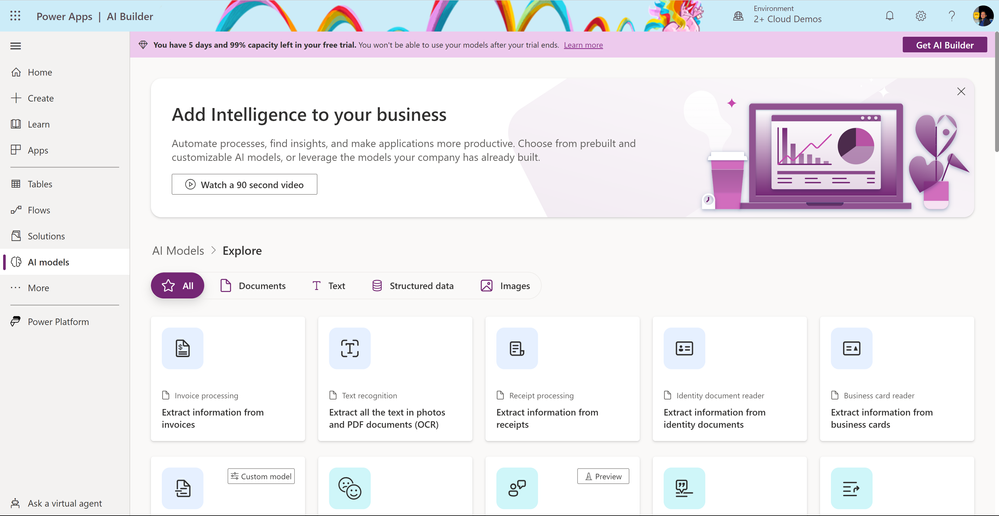The width and height of the screenshot is (999, 516).
Task: Close the Add Intelligence banner
Action: tap(961, 92)
